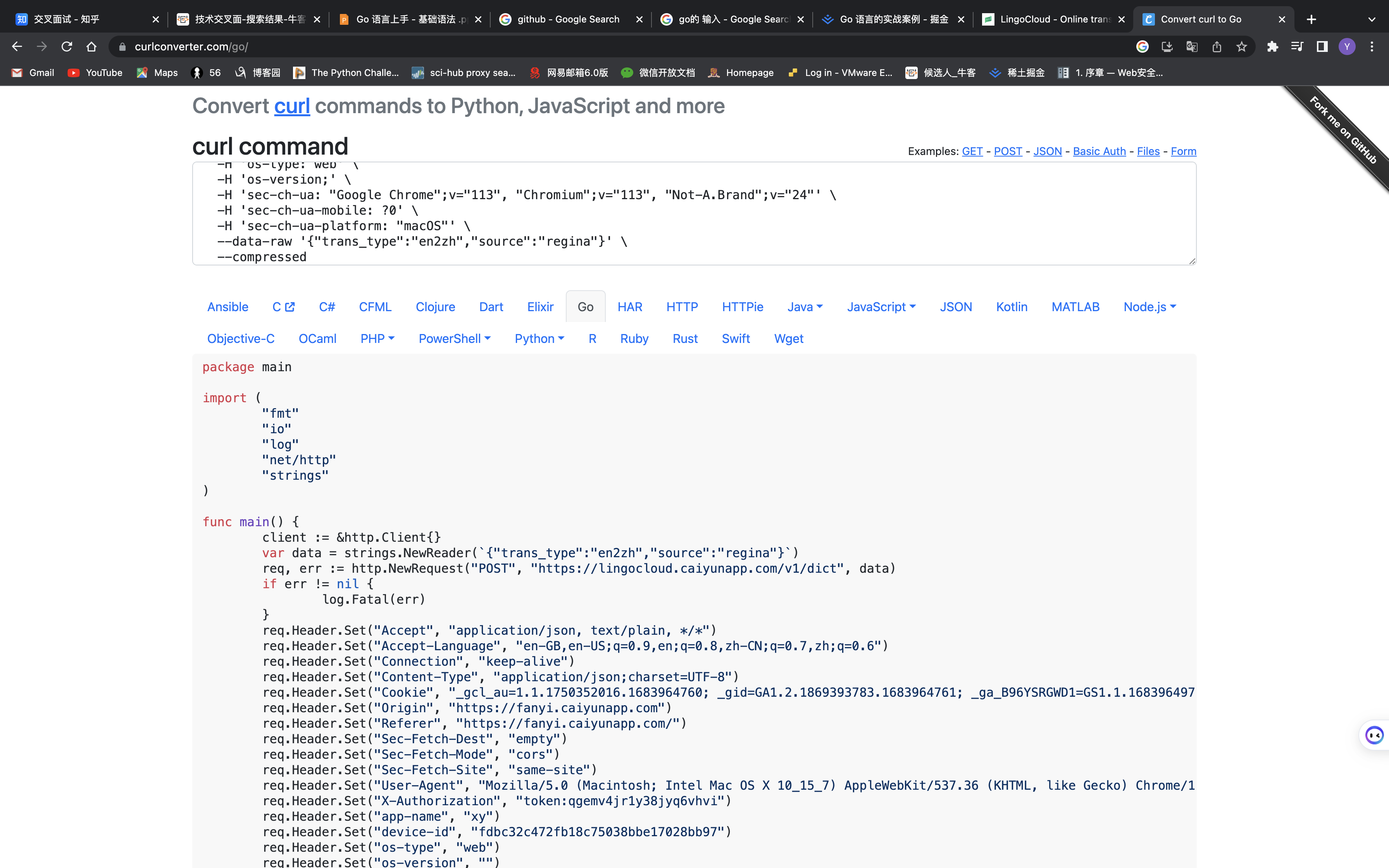
Task: Click Fork me on GitHub ribbon
Action: pyautogui.click(x=1343, y=131)
